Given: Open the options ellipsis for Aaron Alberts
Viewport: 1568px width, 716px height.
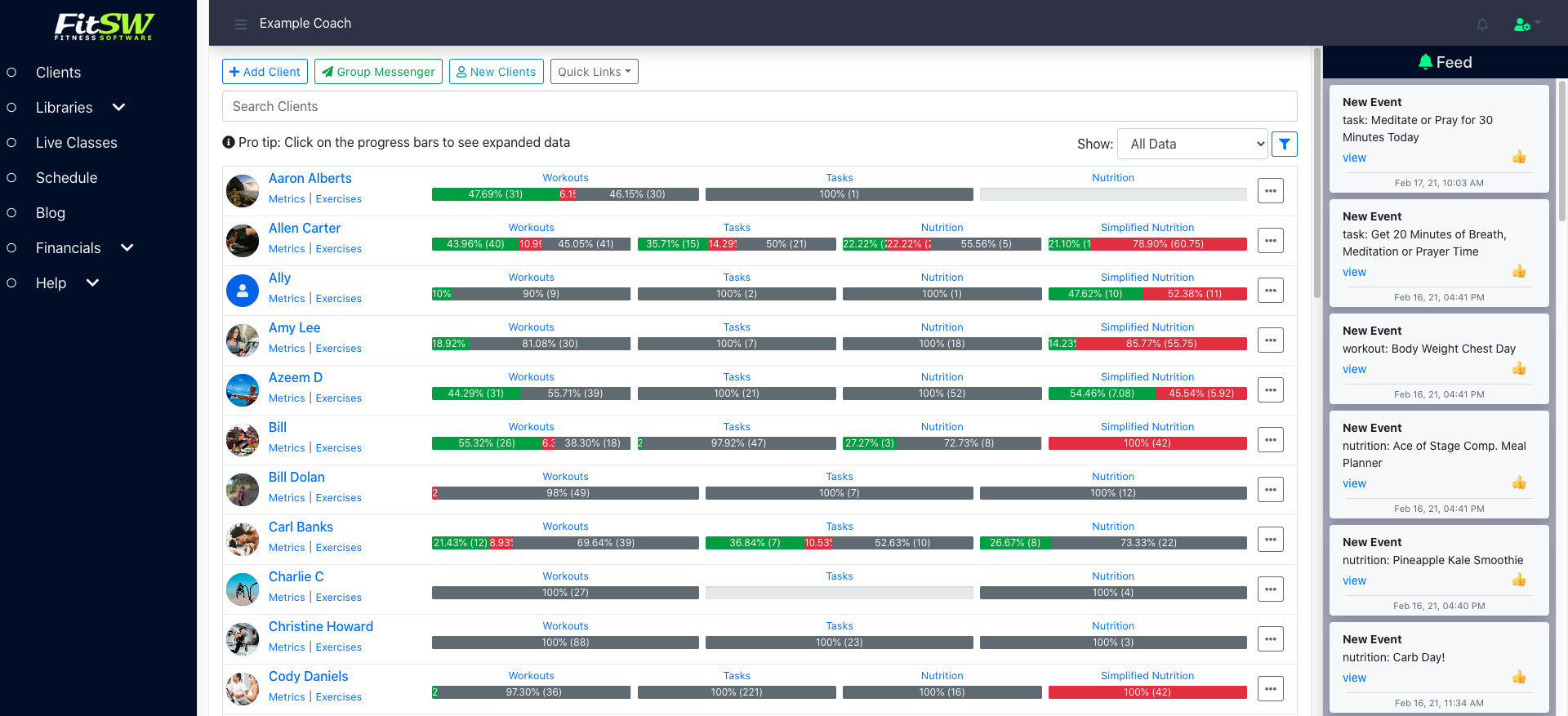Looking at the screenshot, I should pos(1270,191).
